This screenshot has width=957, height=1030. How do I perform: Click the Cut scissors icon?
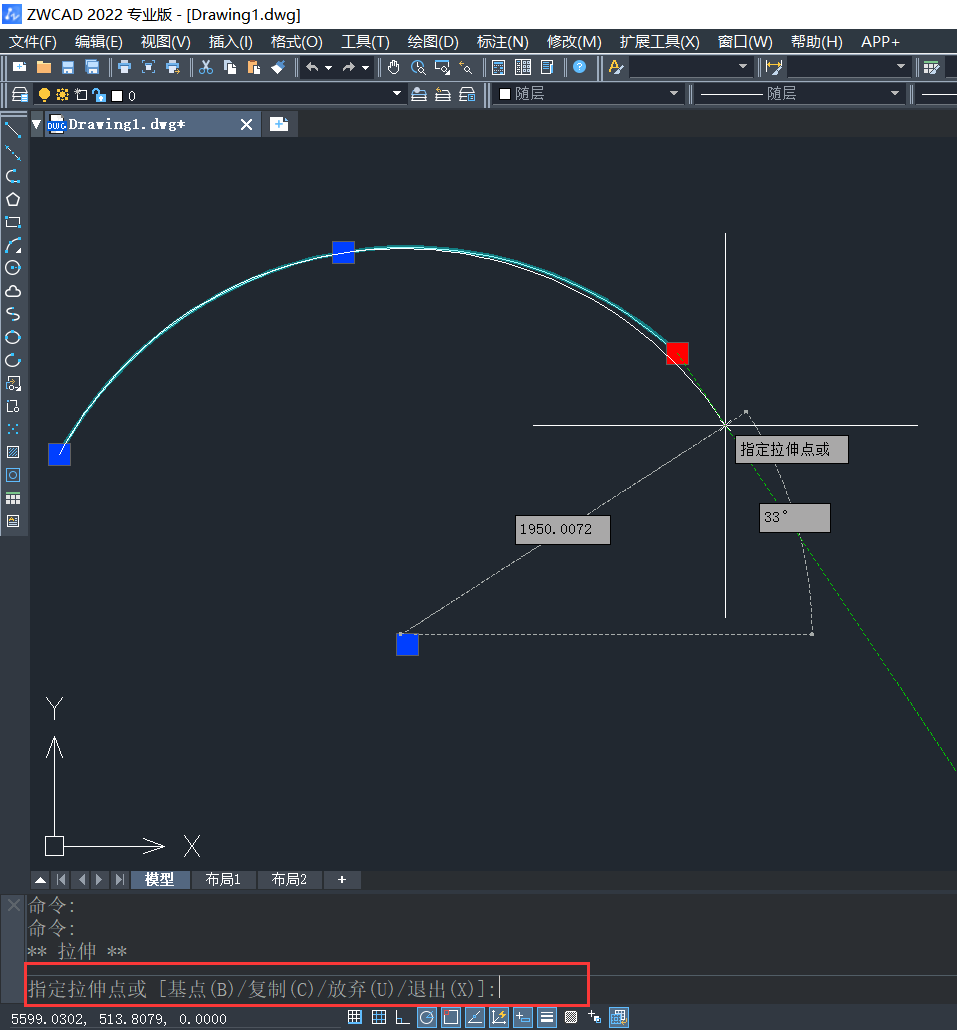206,67
